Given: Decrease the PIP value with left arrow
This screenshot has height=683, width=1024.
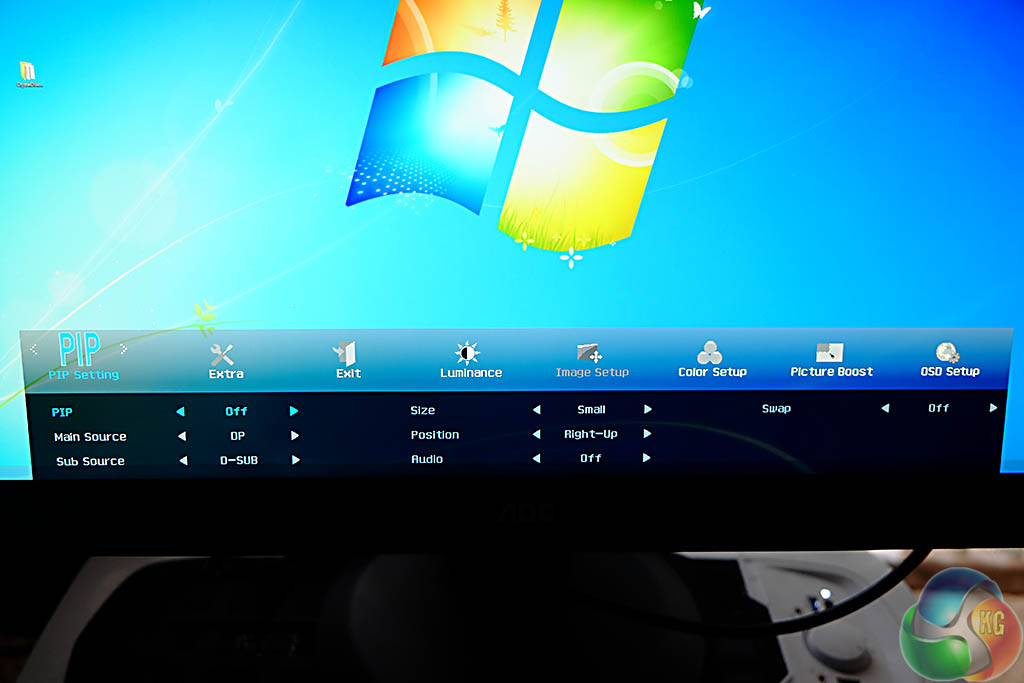Looking at the screenshot, I should (180, 411).
